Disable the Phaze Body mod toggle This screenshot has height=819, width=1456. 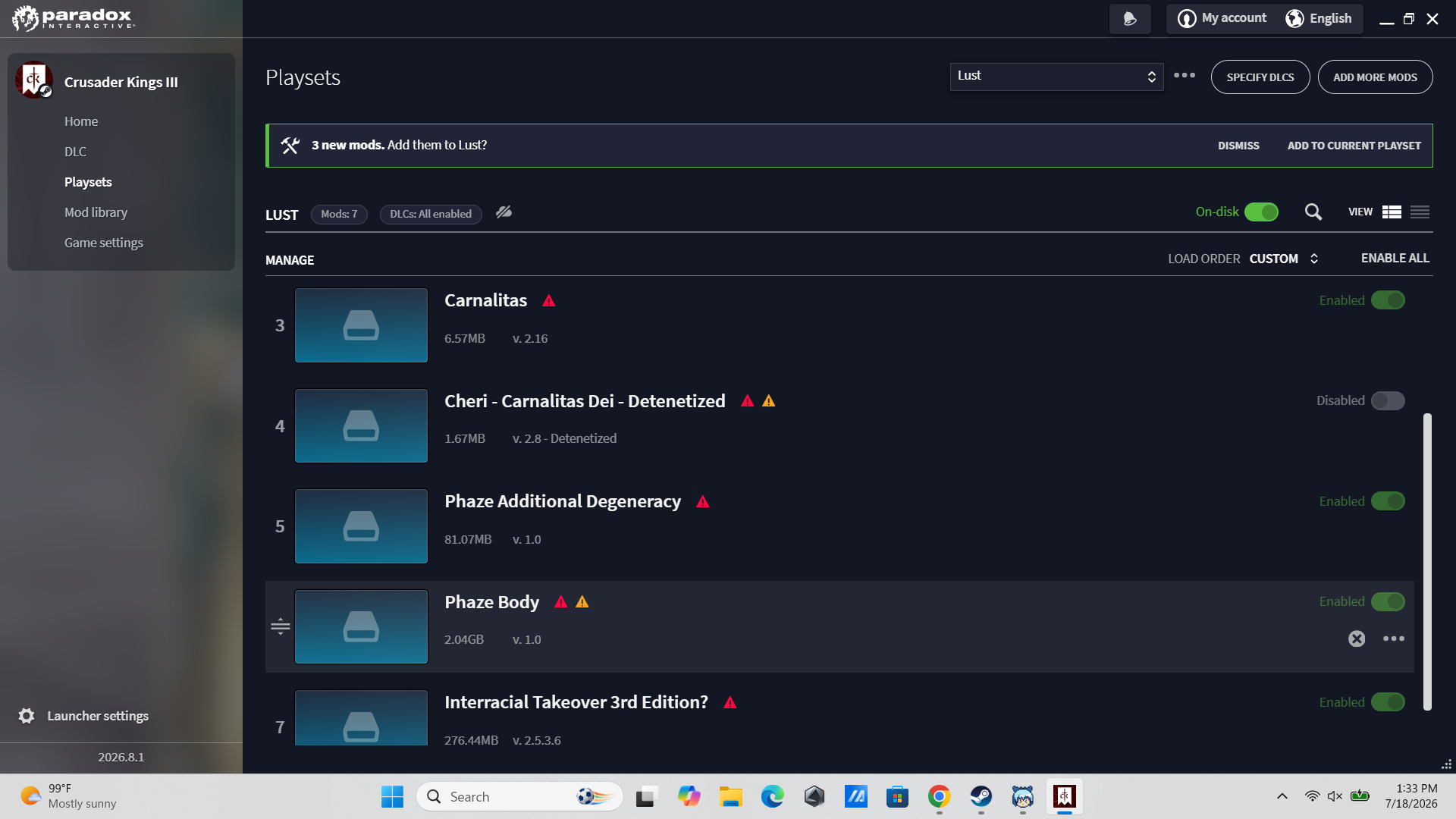pos(1388,601)
